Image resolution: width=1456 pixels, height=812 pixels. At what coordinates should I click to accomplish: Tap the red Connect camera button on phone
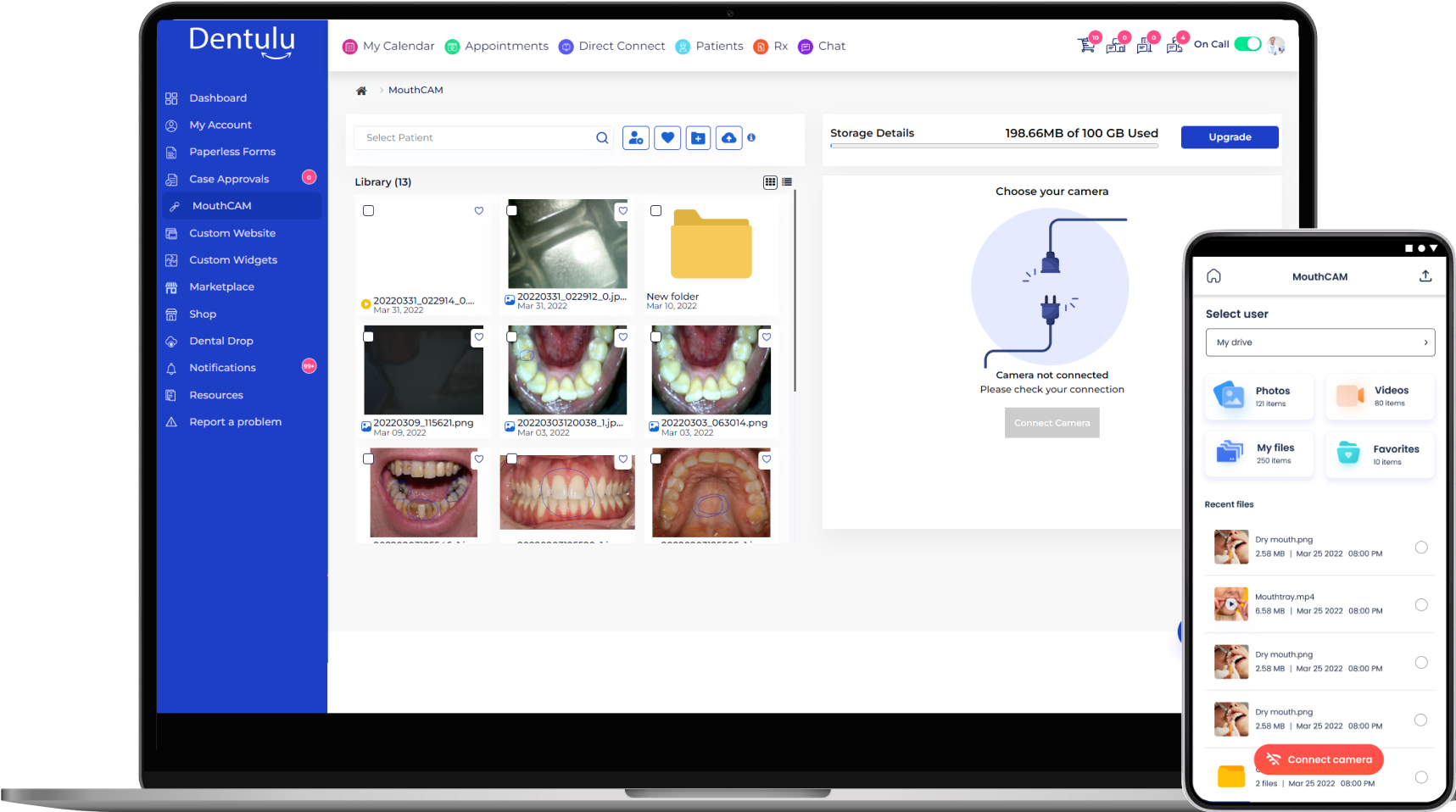pyautogui.click(x=1319, y=760)
